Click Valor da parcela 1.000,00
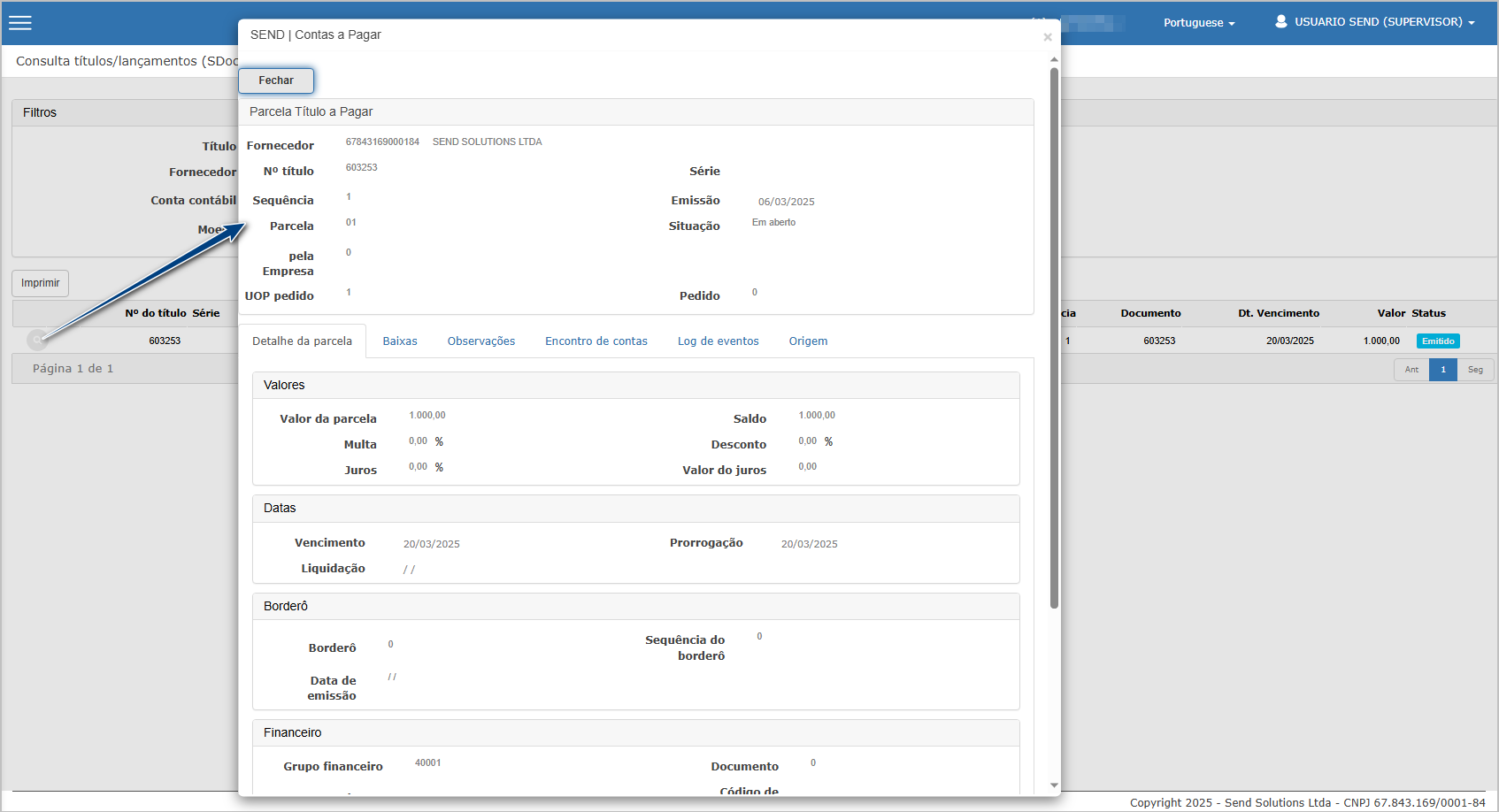Screen dimensions: 1499x812 pyautogui.click(x=427, y=416)
